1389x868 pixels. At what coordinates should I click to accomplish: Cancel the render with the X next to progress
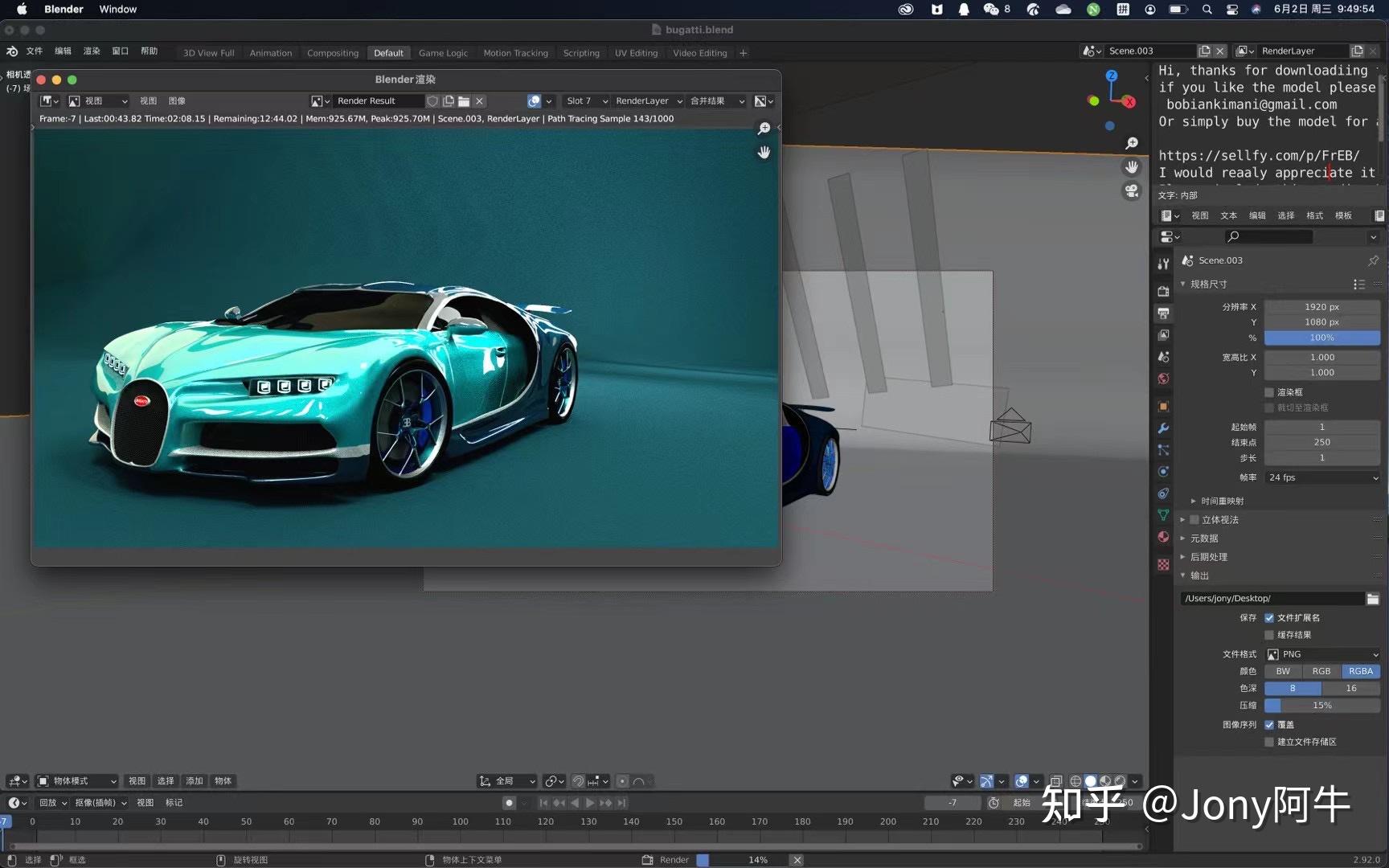797,860
